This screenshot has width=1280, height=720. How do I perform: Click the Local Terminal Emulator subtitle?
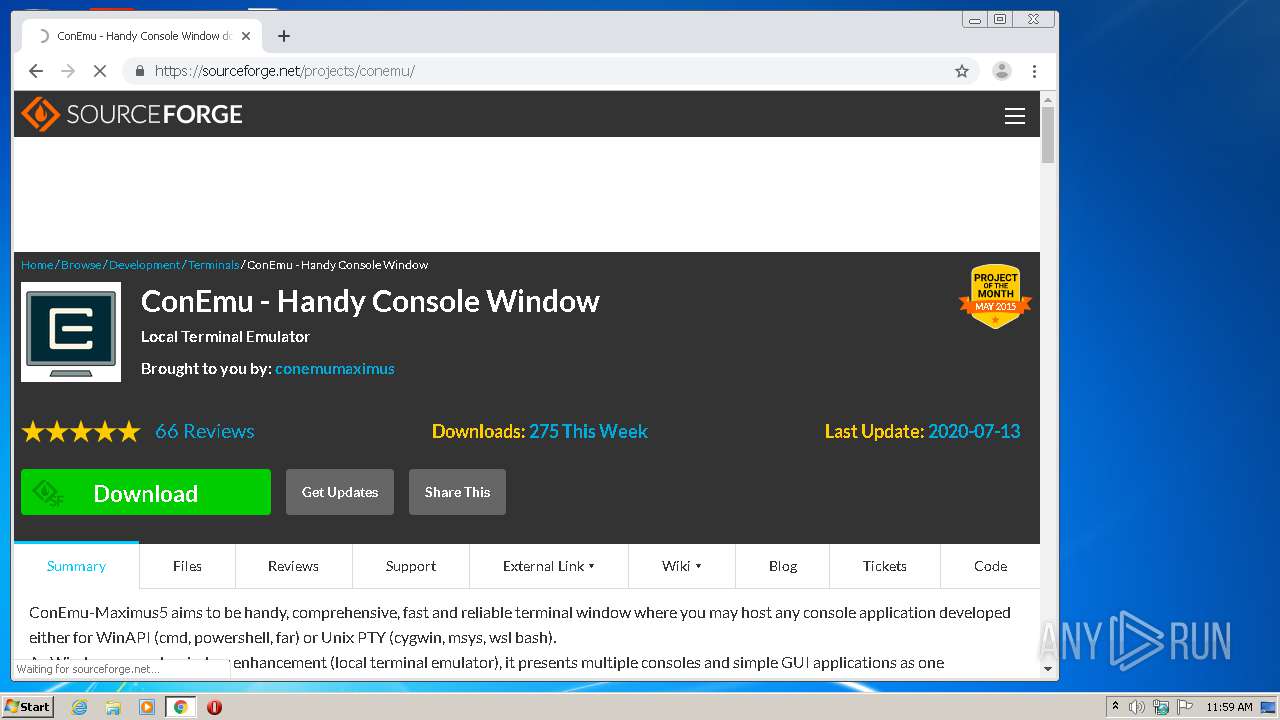[225, 337]
